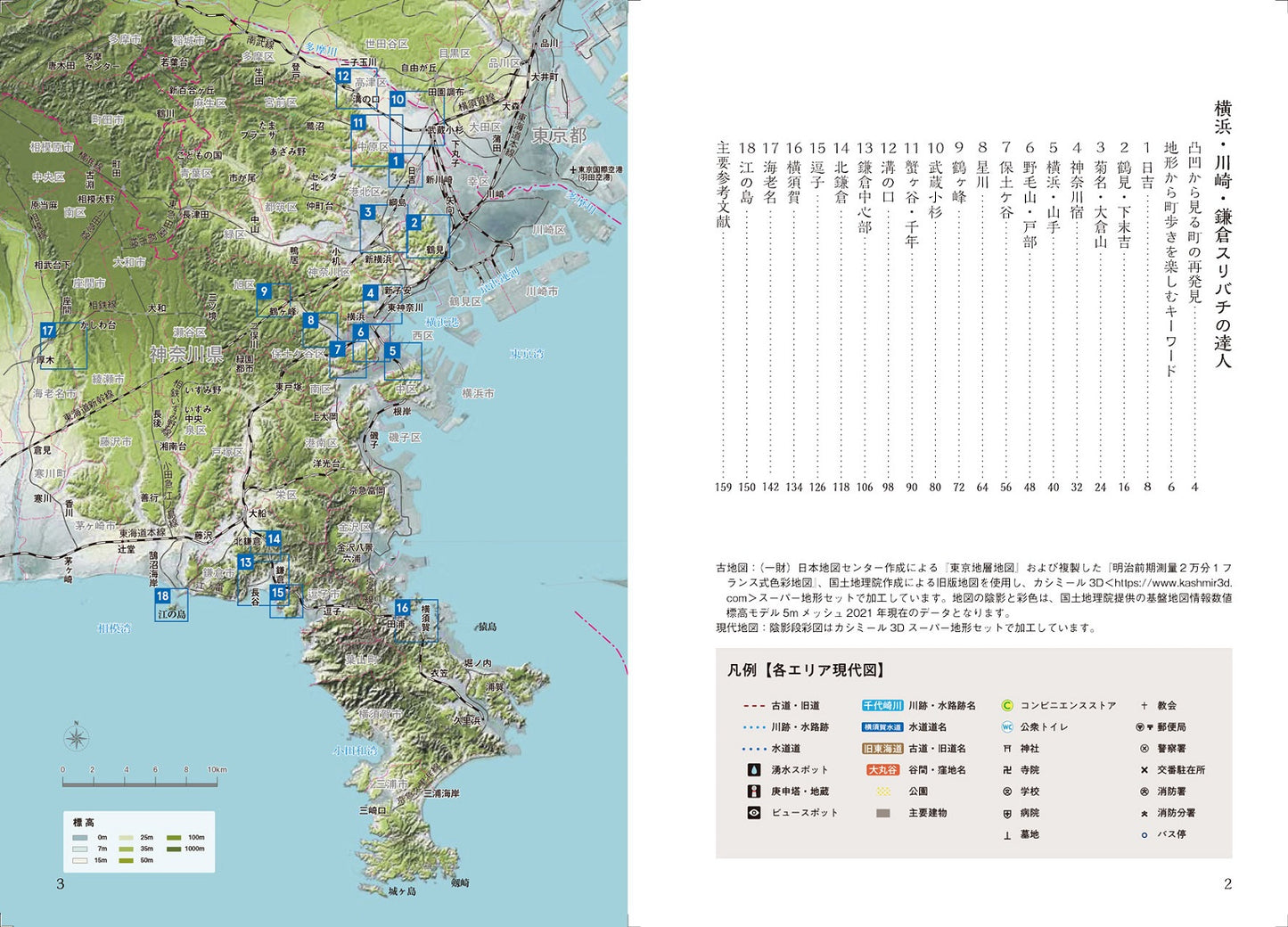Click the temple manji symbol

[1007, 770]
